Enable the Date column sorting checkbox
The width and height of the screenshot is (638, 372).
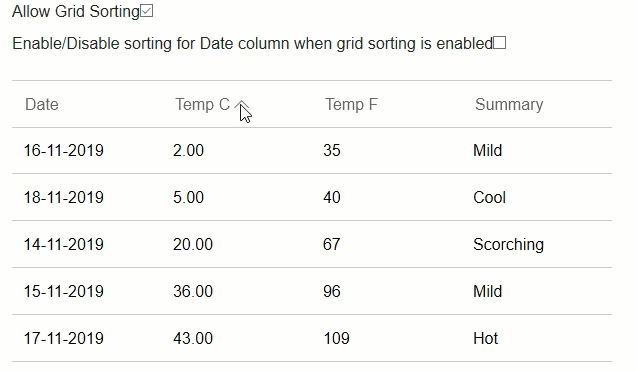coord(499,43)
